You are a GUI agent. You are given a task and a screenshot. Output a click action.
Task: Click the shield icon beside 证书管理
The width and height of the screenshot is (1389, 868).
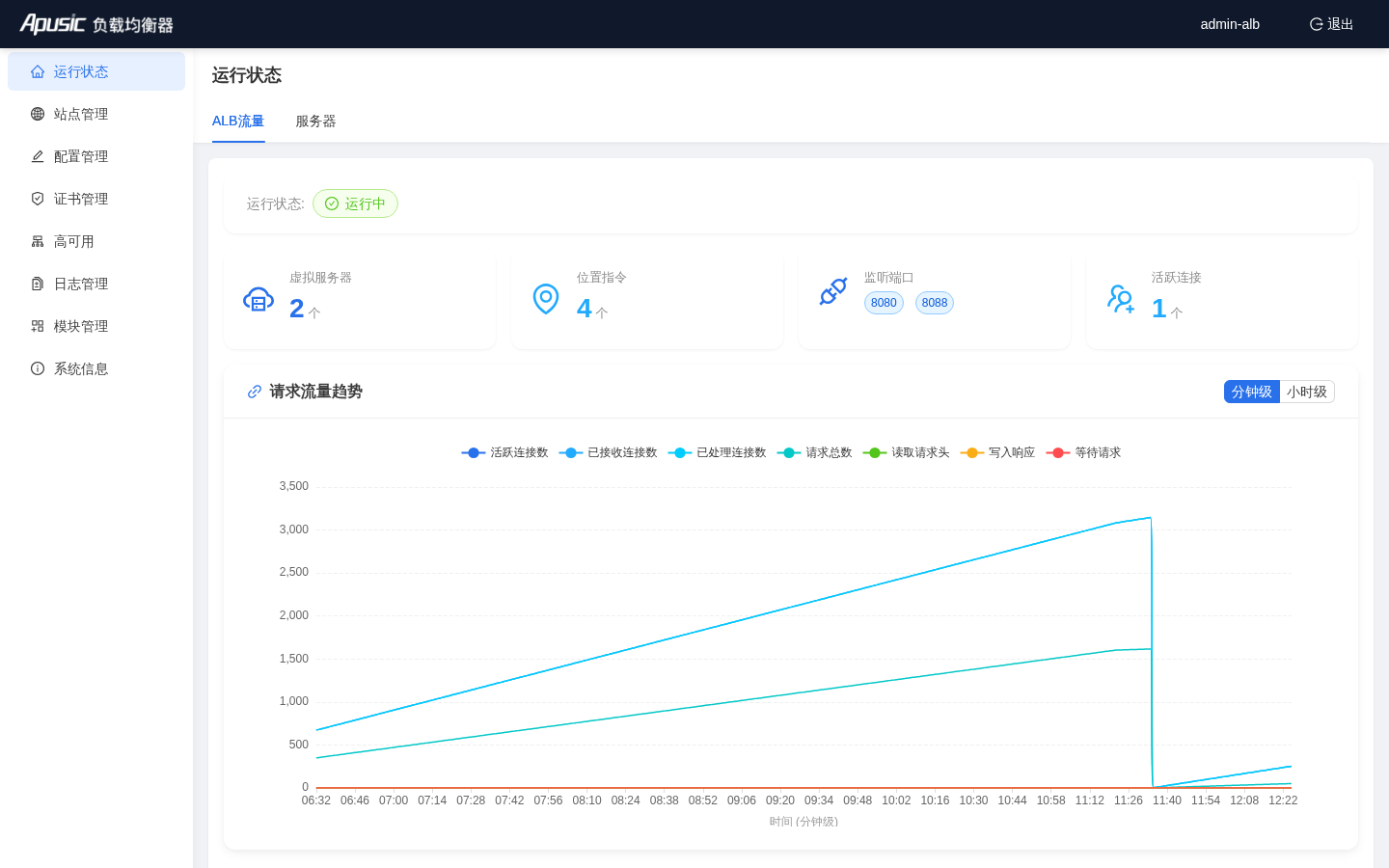[x=38, y=199]
